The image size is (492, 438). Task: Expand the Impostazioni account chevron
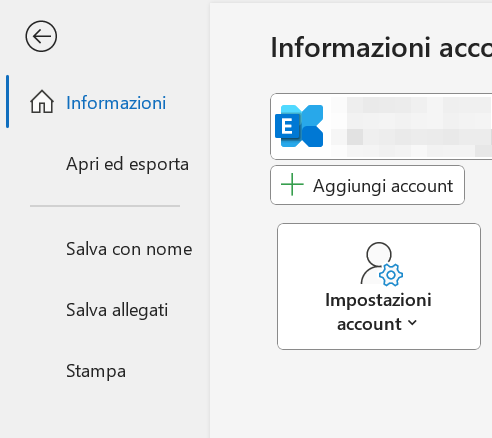[x=412, y=322]
